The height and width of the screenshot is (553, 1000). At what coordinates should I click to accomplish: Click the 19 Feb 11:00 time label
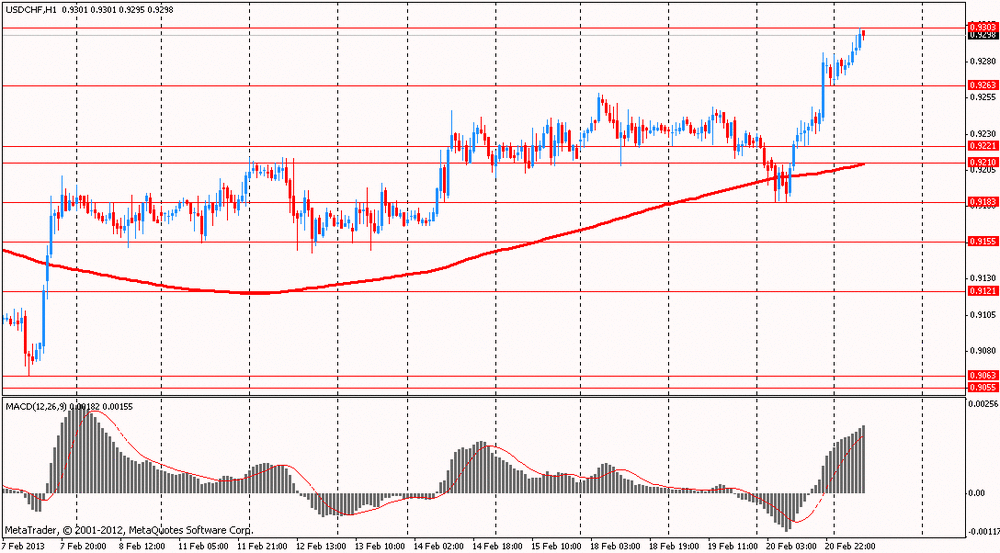(x=733, y=547)
